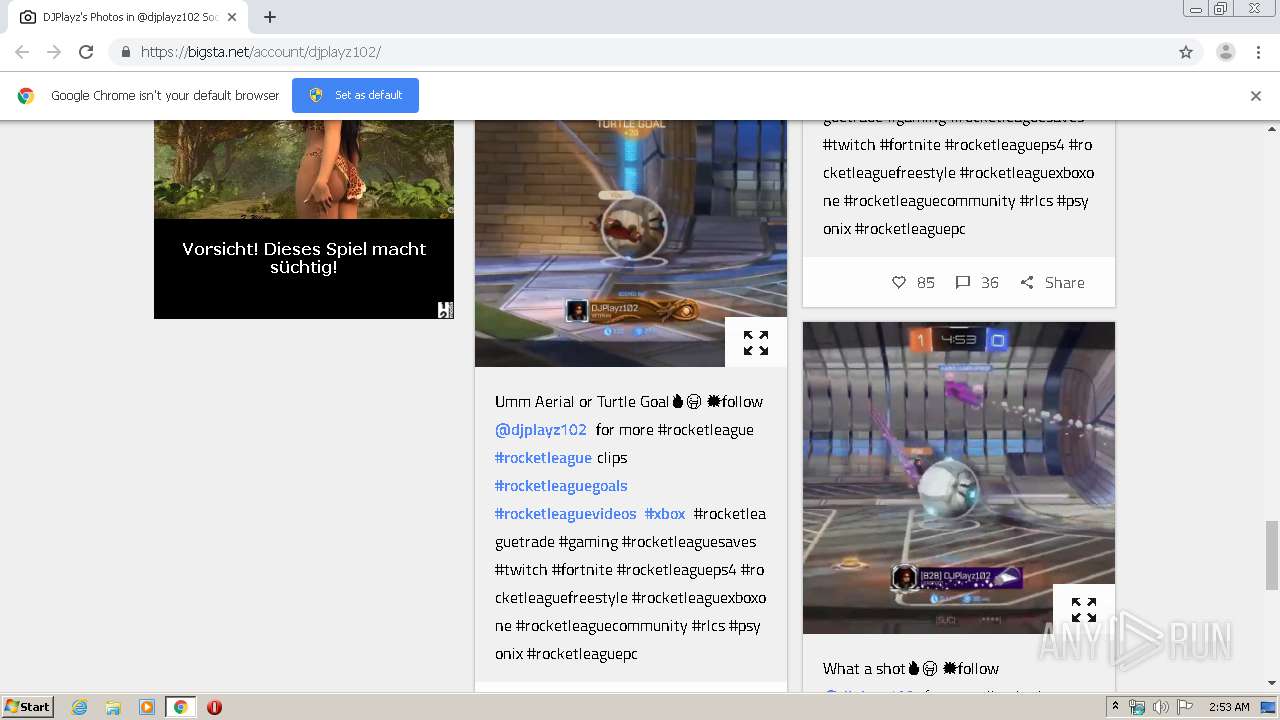Click the 2:53 AM clock
The height and width of the screenshot is (720, 1280).
coord(1229,707)
